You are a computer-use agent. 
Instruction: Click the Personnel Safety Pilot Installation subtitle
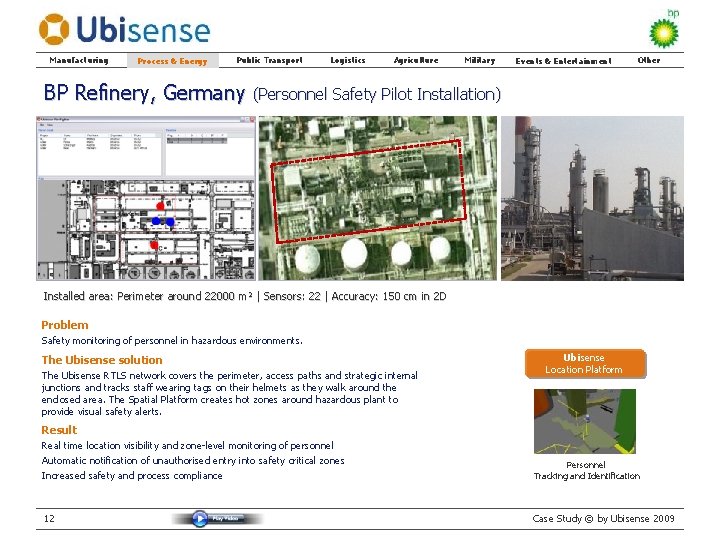point(377,94)
